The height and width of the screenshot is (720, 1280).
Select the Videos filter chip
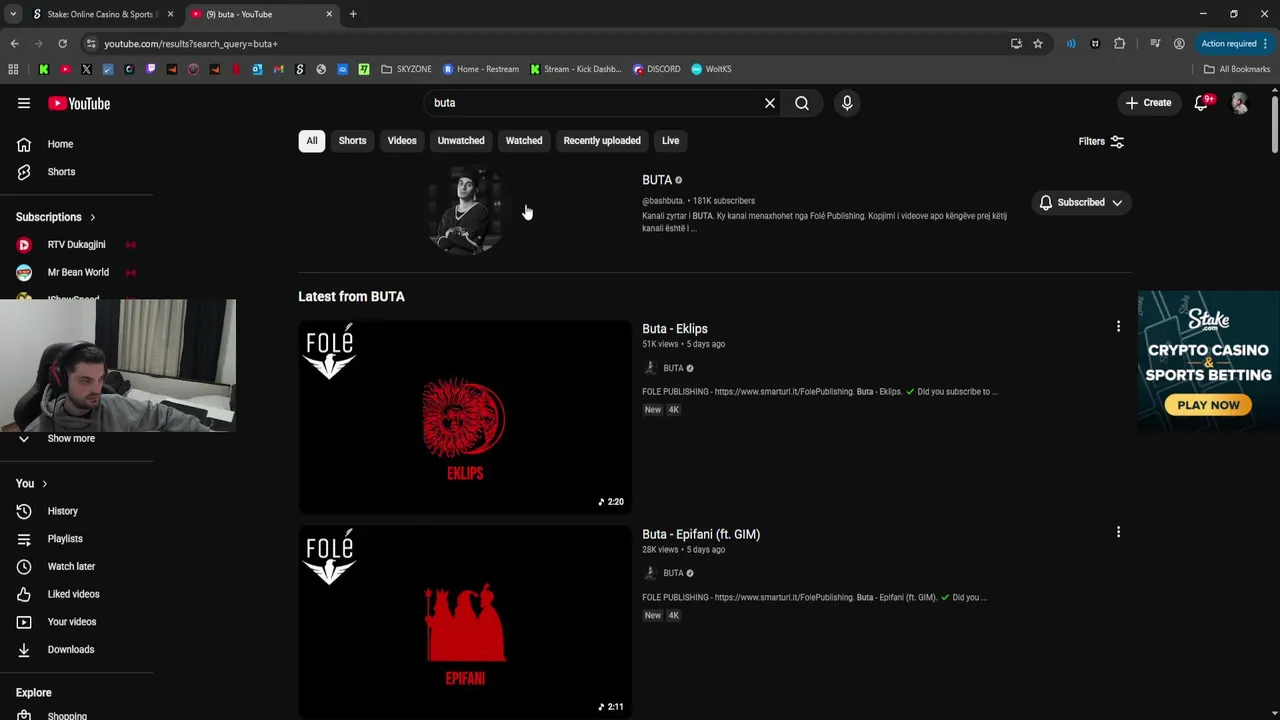tap(402, 141)
